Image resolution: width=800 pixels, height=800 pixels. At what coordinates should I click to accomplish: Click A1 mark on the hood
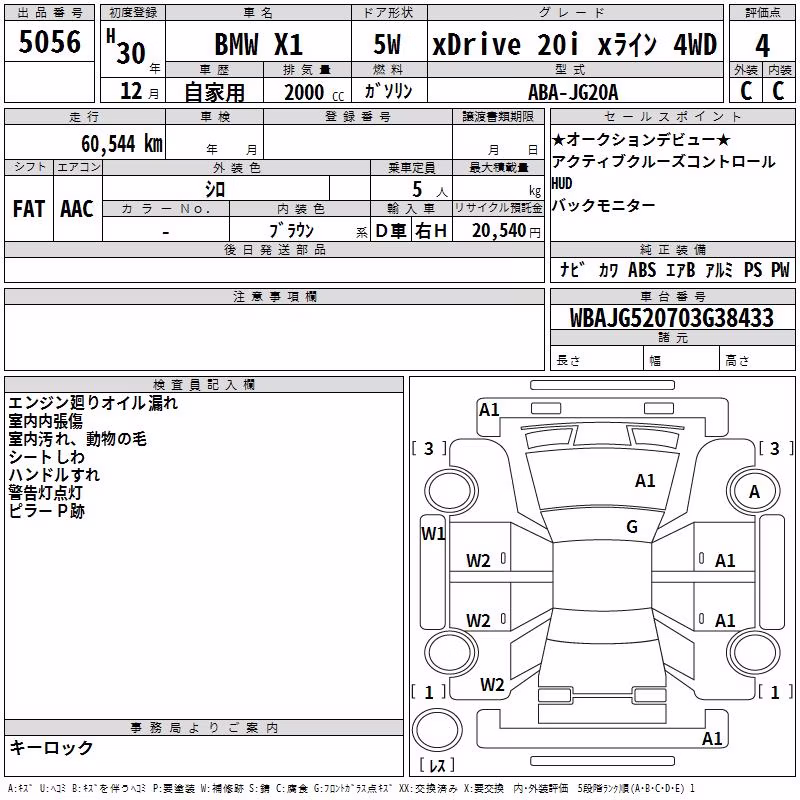(645, 481)
